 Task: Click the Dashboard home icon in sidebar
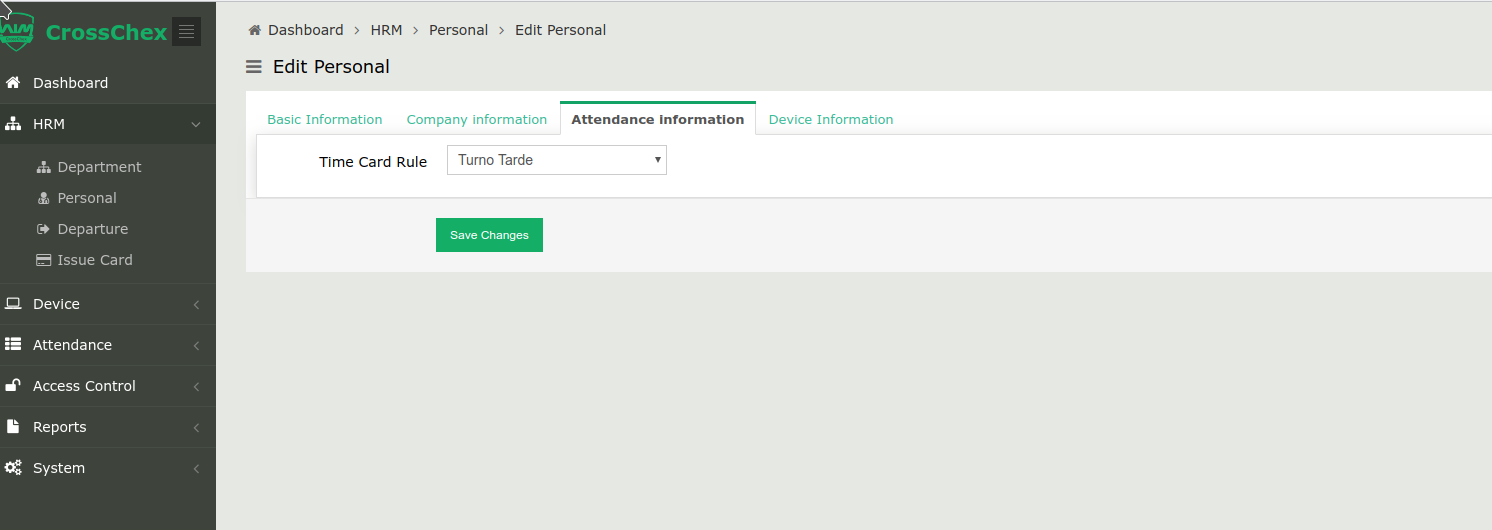[13, 83]
